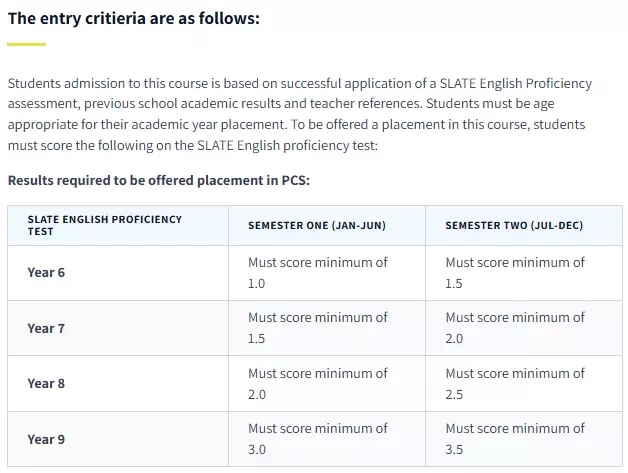Click the text "SLATE English proficiency test:" in paragraph
This screenshot has width=628, height=473.
pyautogui.click(x=288, y=145)
